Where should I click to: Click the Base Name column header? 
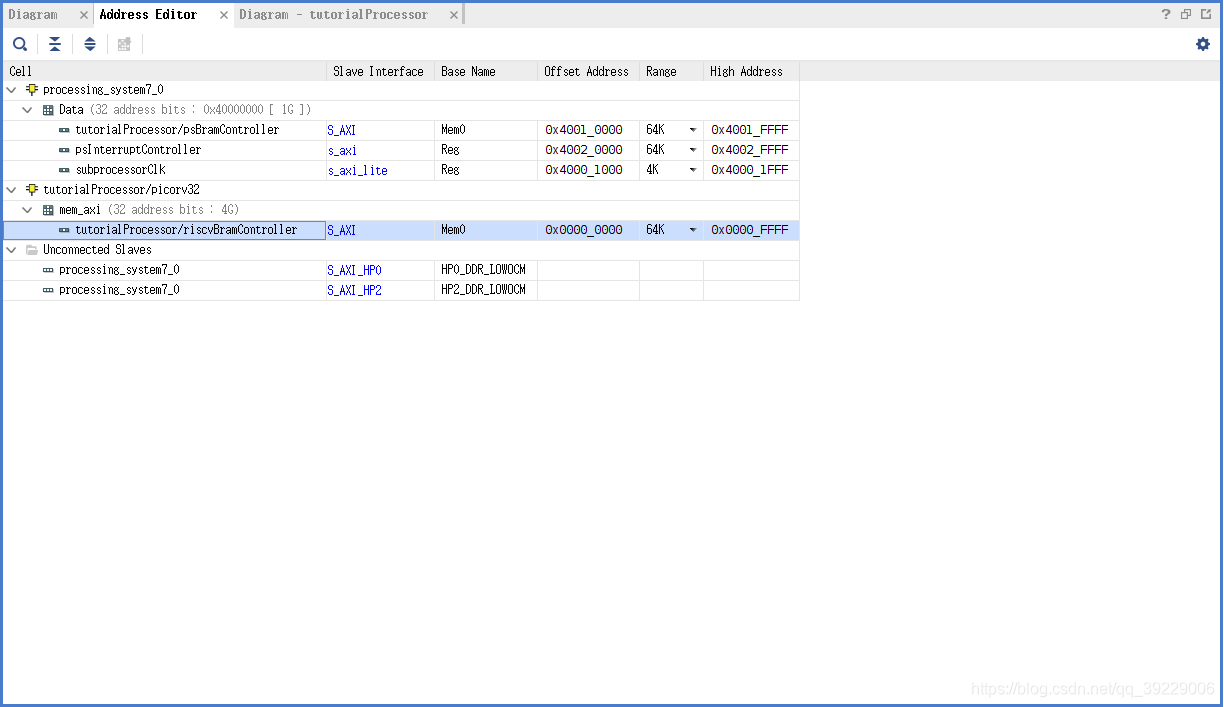tap(486, 71)
